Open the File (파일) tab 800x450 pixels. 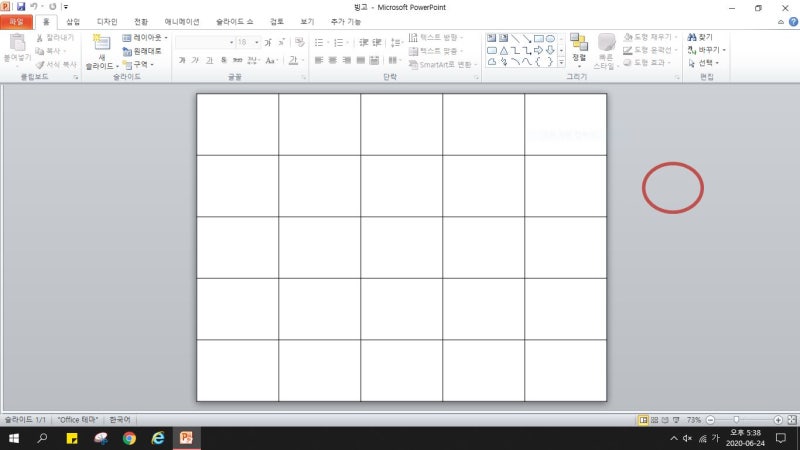pos(16,21)
